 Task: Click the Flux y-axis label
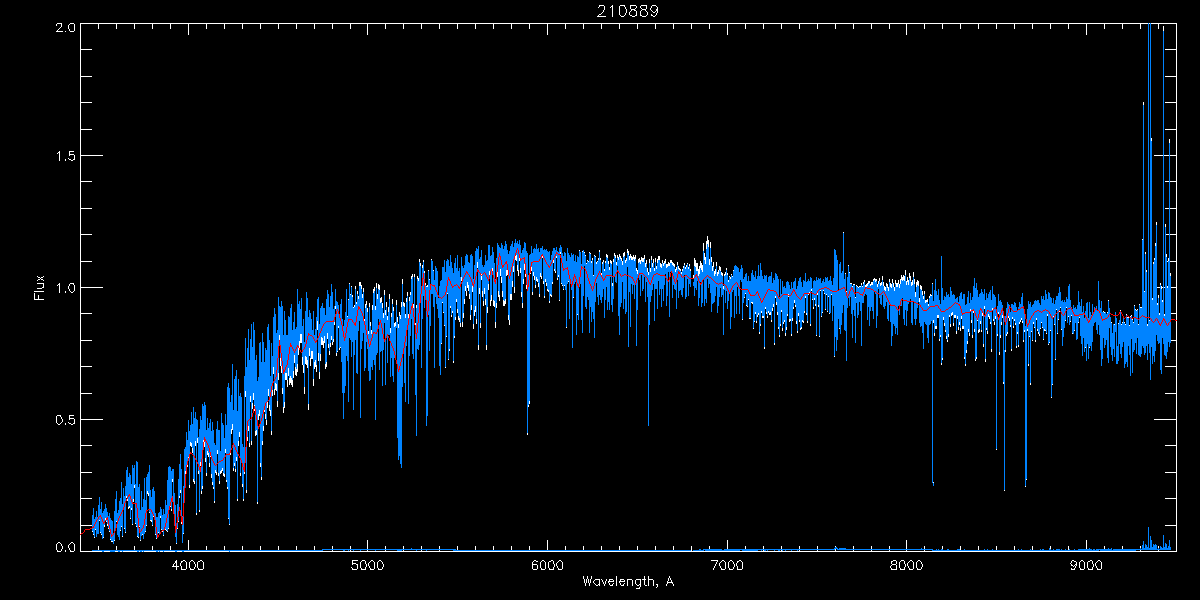click(40, 288)
